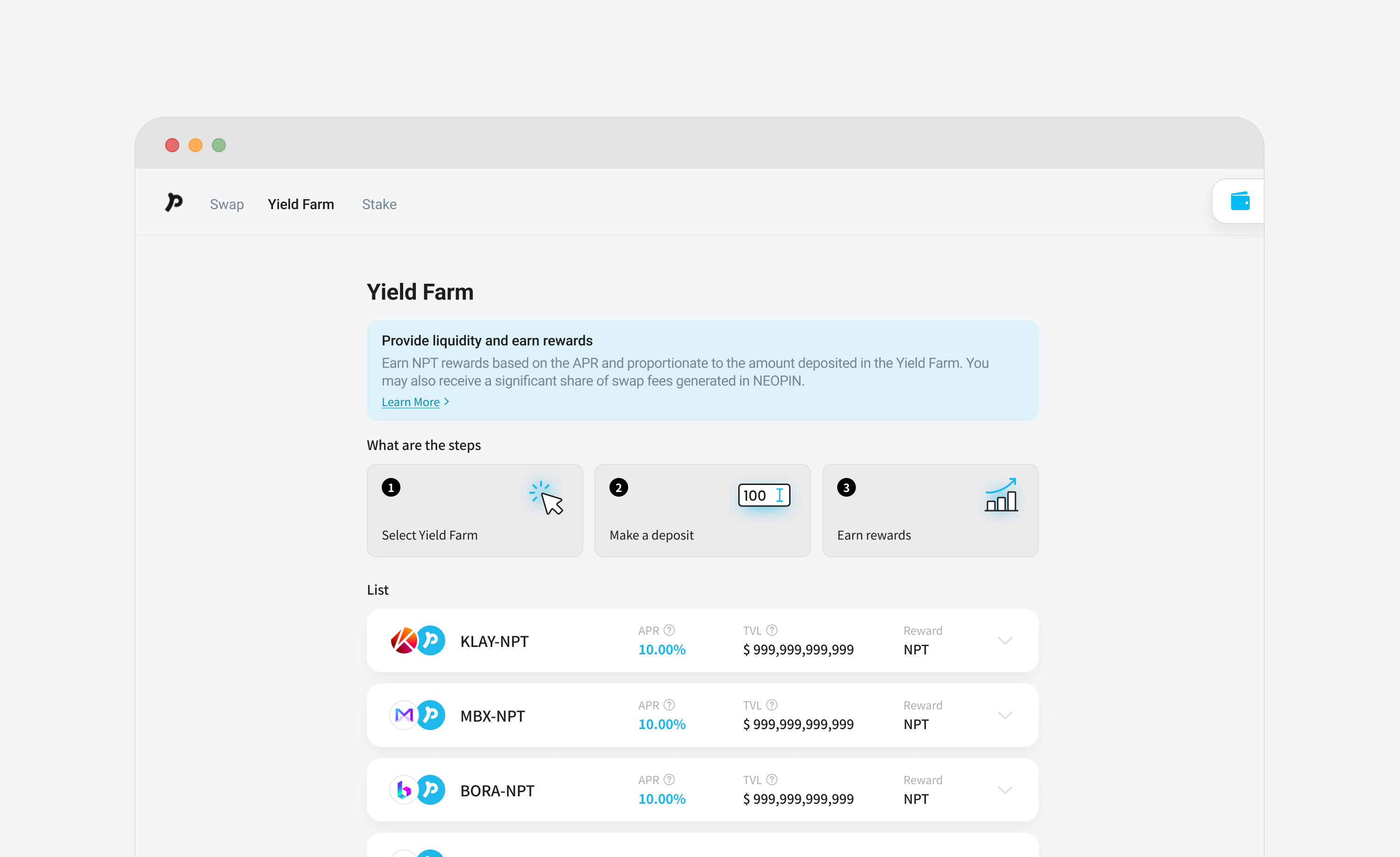The height and width of the screenshot is (857, 1400).
Task: Click the 10.00% APR value for KLAY-NPT
Action: pyautogui.click(x=662, y=650)
